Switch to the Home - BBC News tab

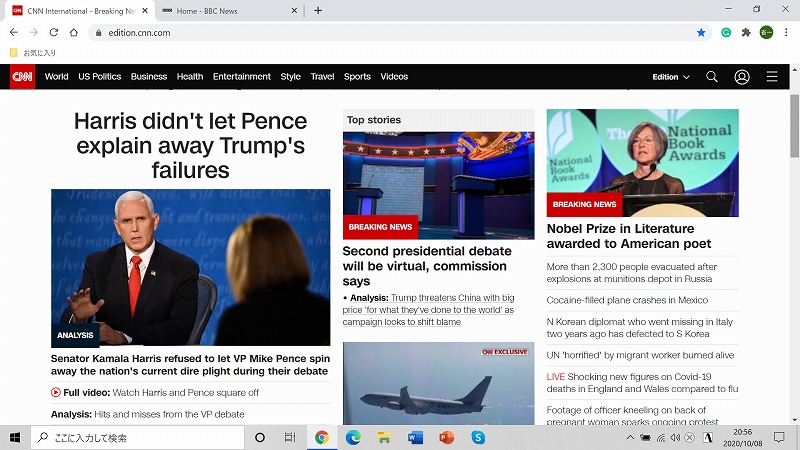229,11
